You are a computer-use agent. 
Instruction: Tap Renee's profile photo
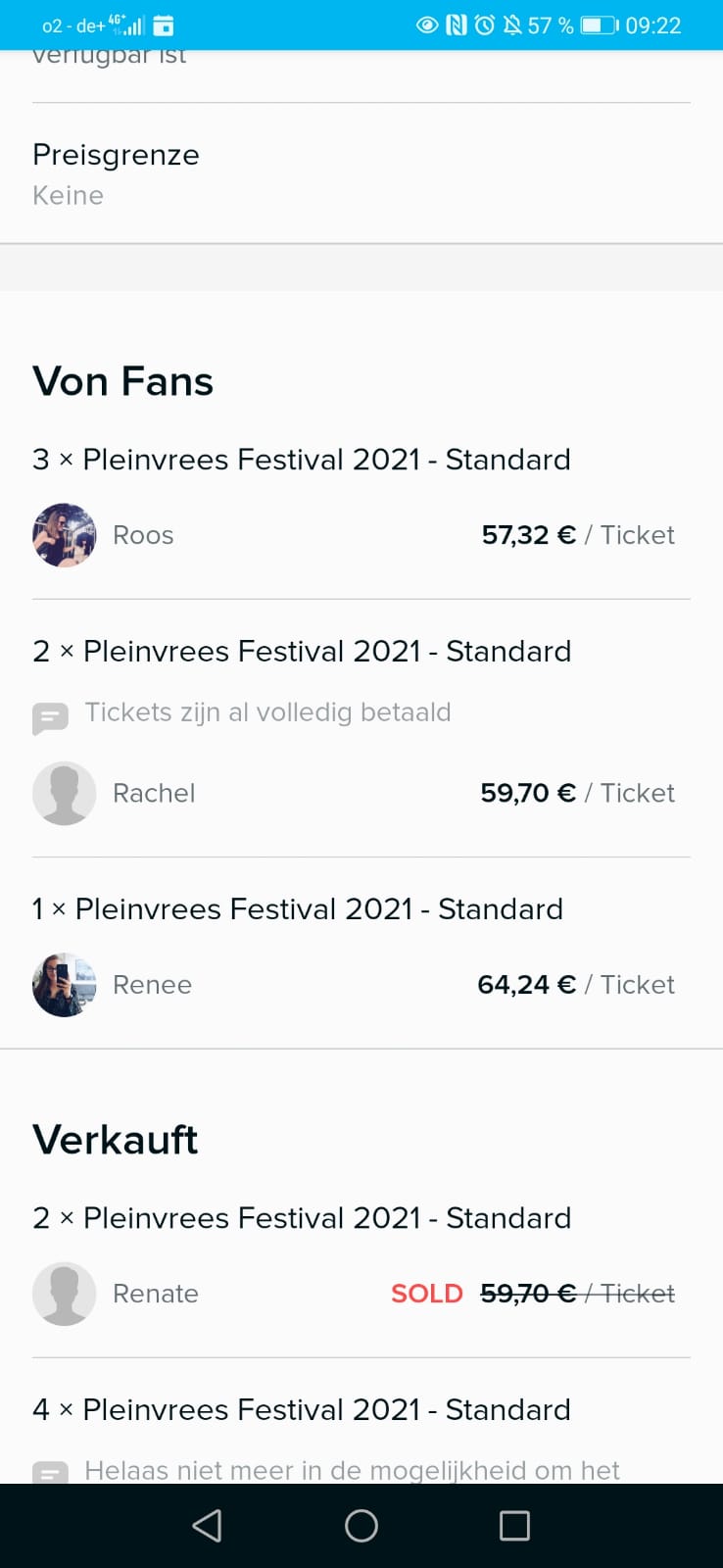[x=65, y=985]
